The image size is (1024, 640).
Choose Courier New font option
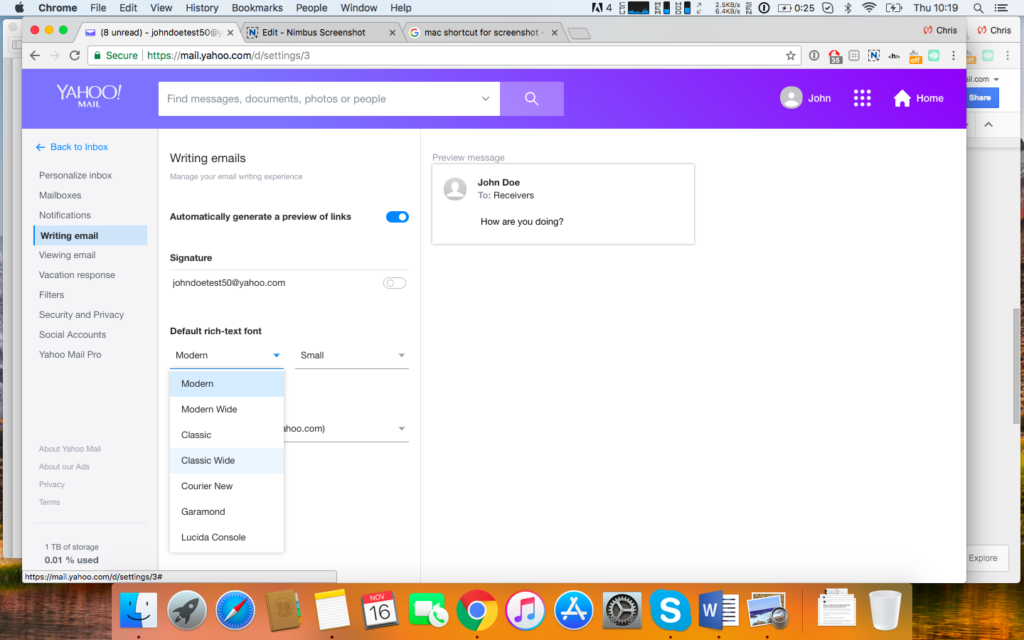point(207,486)
